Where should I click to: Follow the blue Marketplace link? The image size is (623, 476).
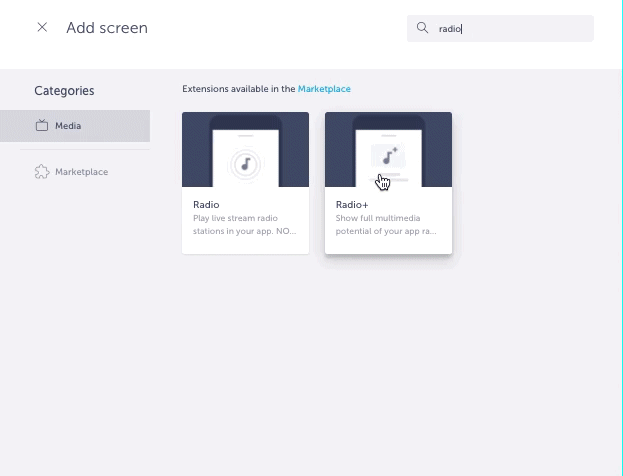pos(324,89)
